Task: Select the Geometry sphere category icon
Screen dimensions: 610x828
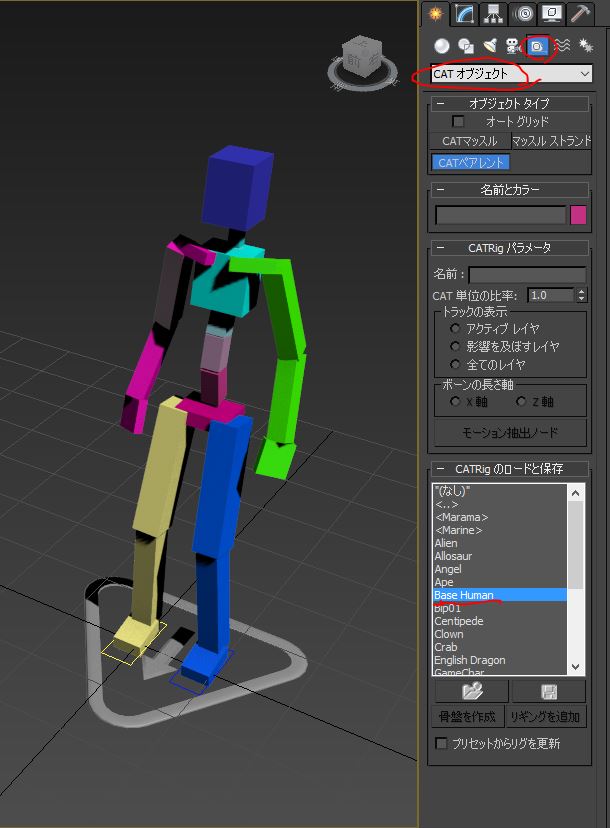Action: (441, 45)
